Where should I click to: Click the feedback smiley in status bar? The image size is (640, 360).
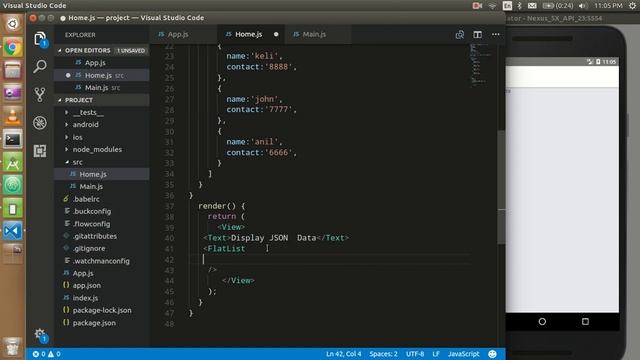tap(492, 354)
